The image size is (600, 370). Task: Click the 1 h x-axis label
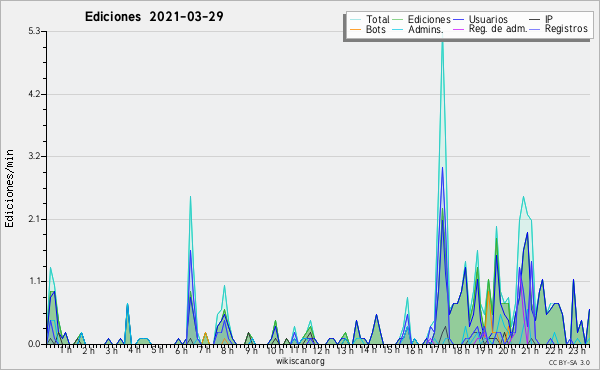click(66, 350)
